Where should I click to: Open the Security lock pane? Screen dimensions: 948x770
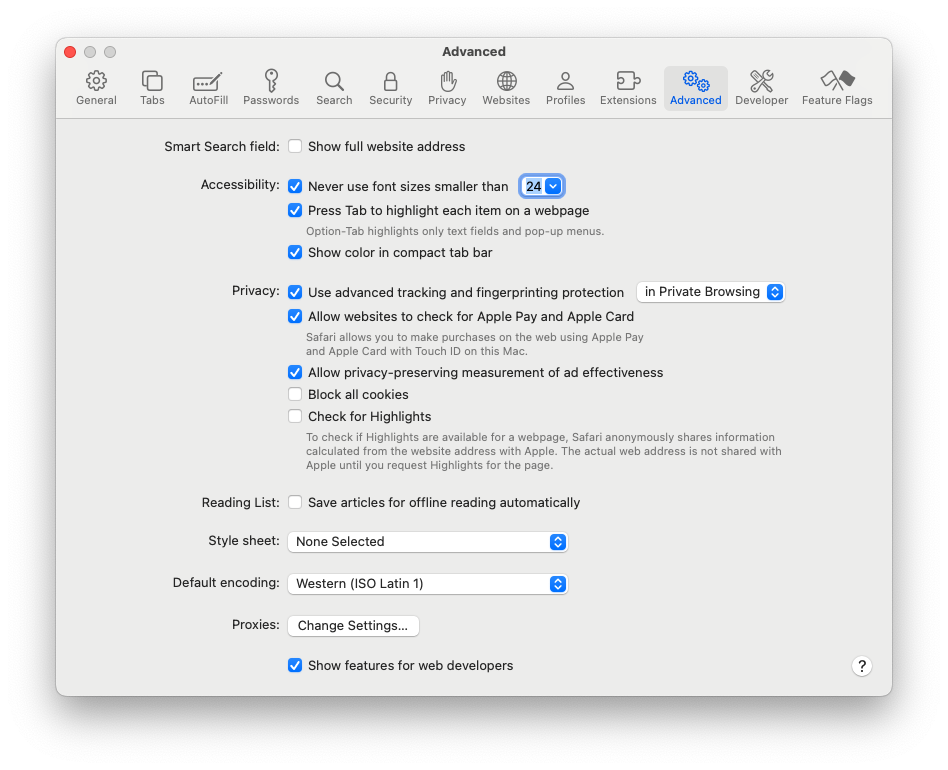(x=391, y=88)
